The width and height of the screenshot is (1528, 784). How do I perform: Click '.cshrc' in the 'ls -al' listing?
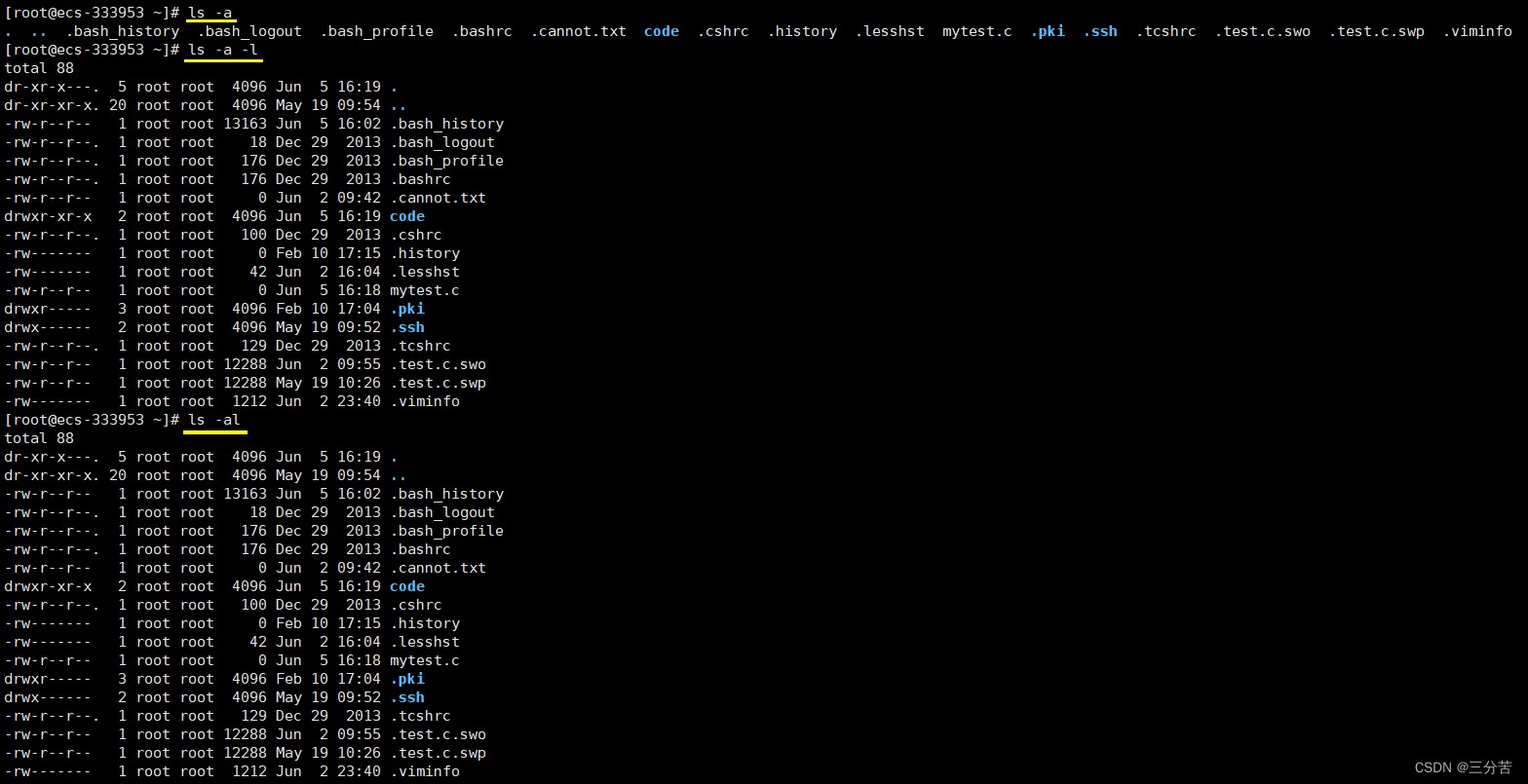[x=416, y=605]
